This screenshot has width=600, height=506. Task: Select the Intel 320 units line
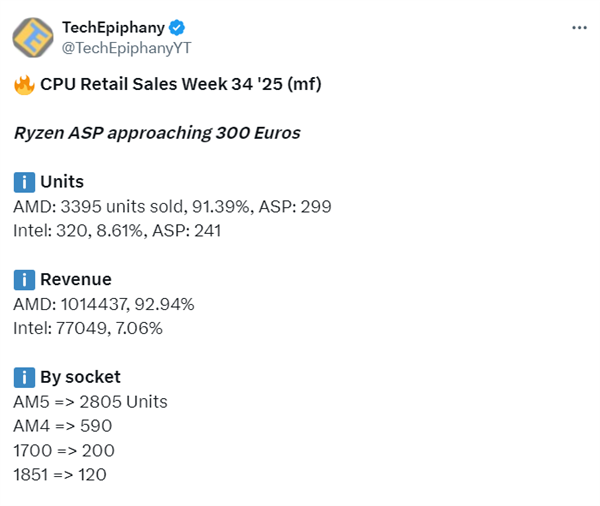[x=117, y=230]
